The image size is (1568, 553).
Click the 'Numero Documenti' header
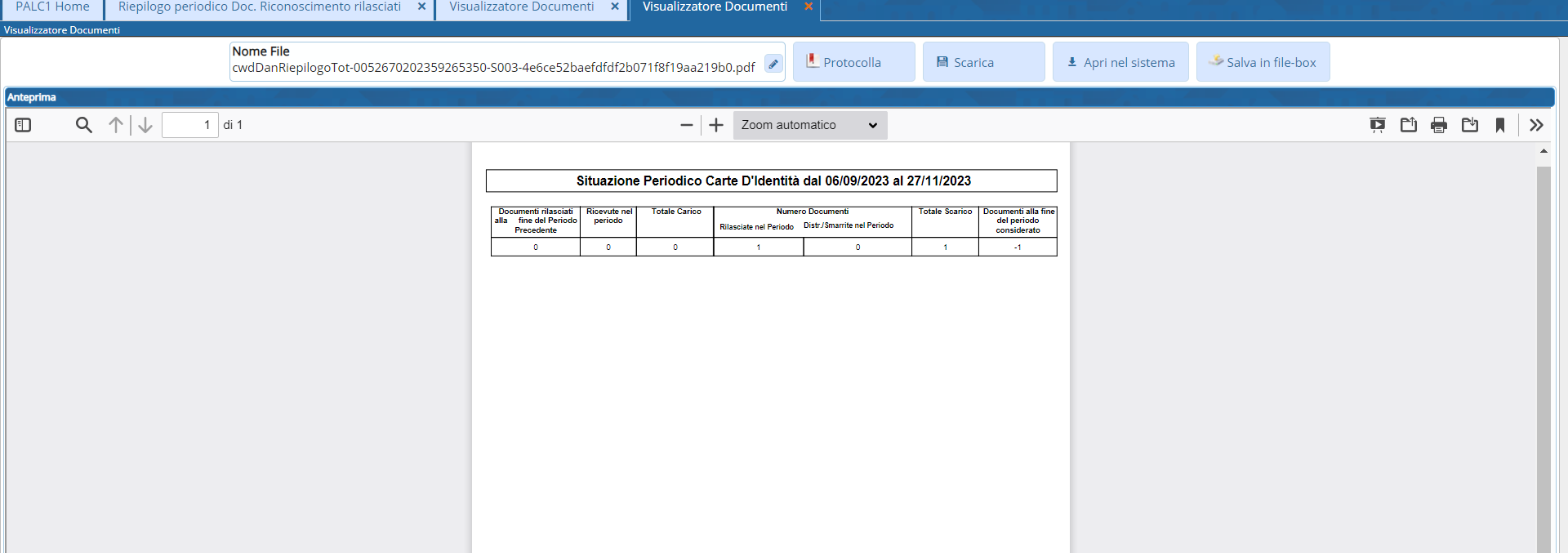pyautogui.click(x=813, y=212)
